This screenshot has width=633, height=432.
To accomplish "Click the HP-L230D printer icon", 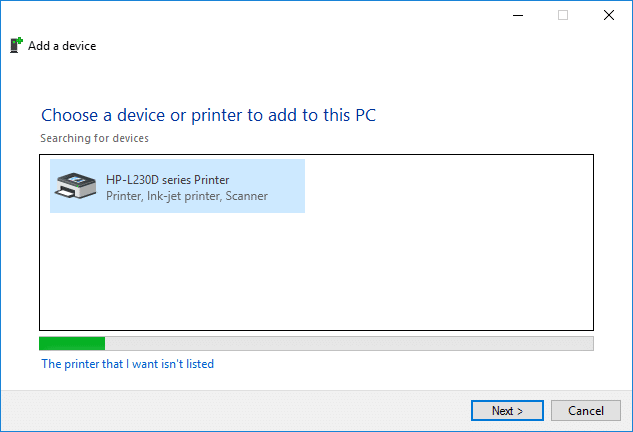I will (74, 186).
